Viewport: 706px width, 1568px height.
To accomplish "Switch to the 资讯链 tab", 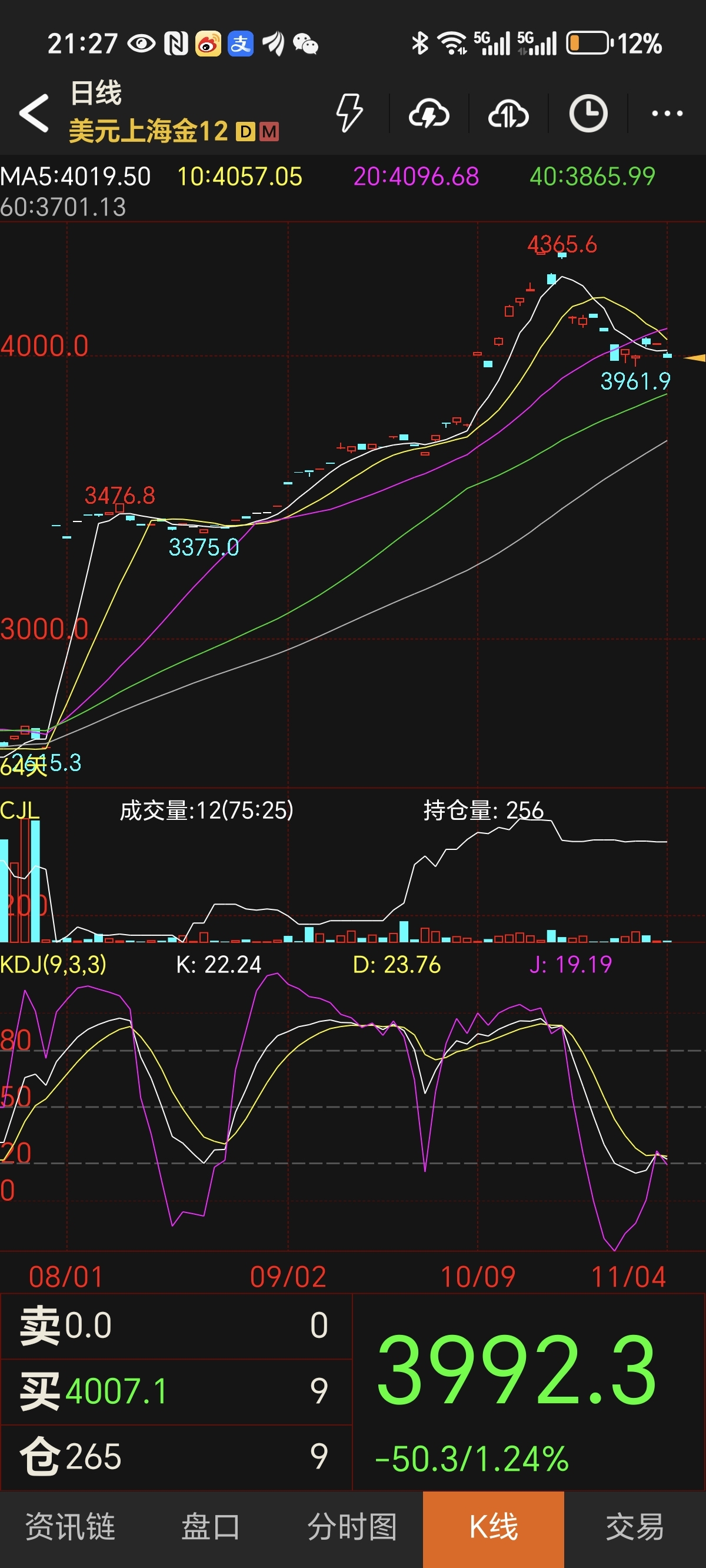I will [70, 1528].
